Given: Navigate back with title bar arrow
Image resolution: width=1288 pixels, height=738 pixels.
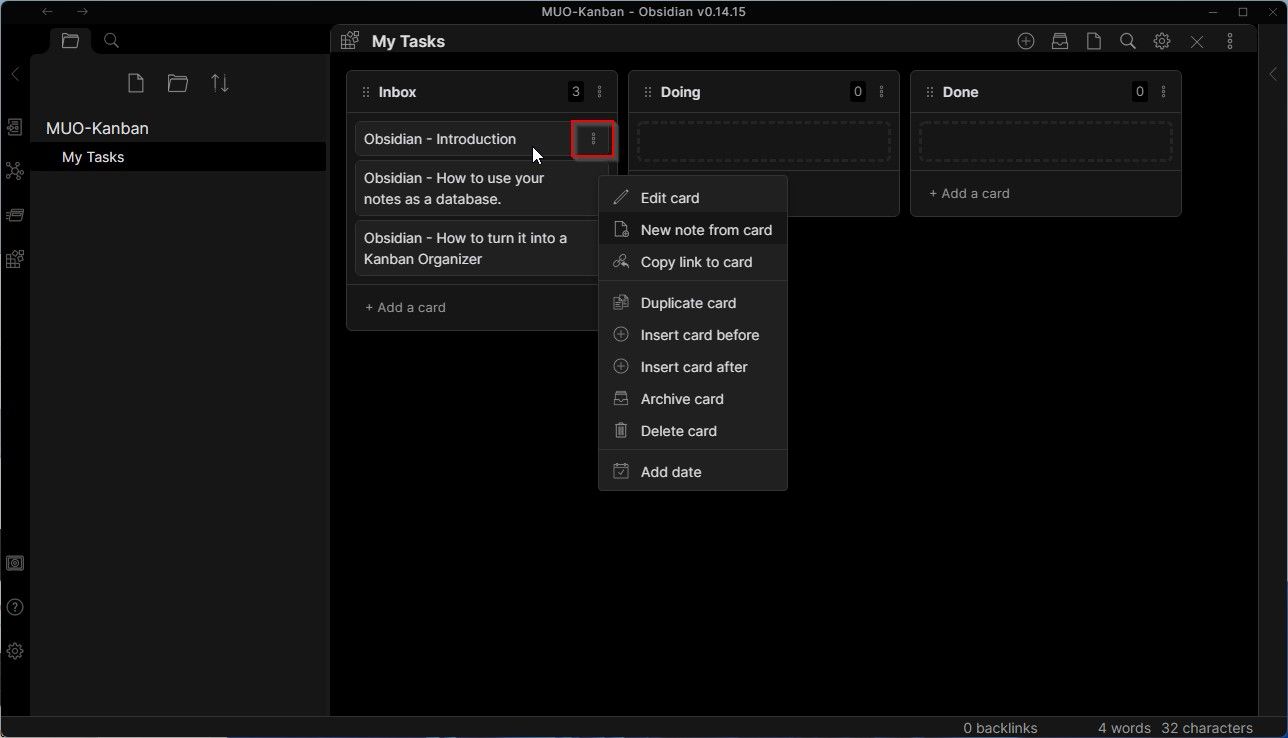Looking at the screenshot, I should 47,12.
